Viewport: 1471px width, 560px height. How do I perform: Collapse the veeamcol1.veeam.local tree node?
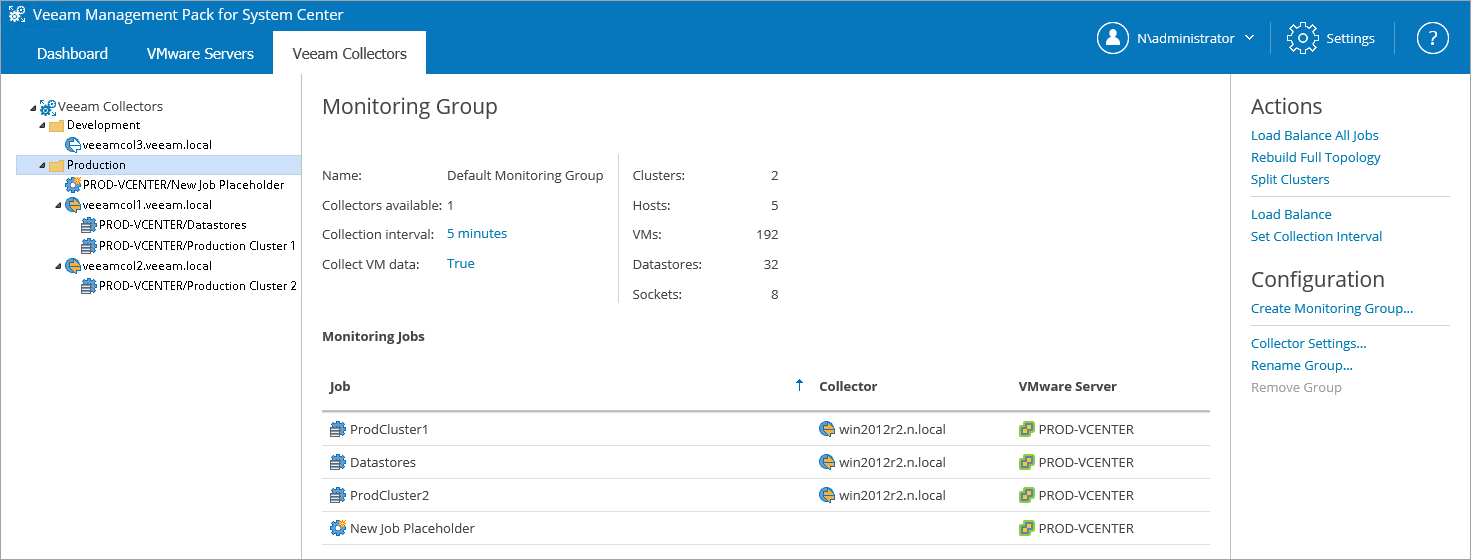tap(58, 206)
